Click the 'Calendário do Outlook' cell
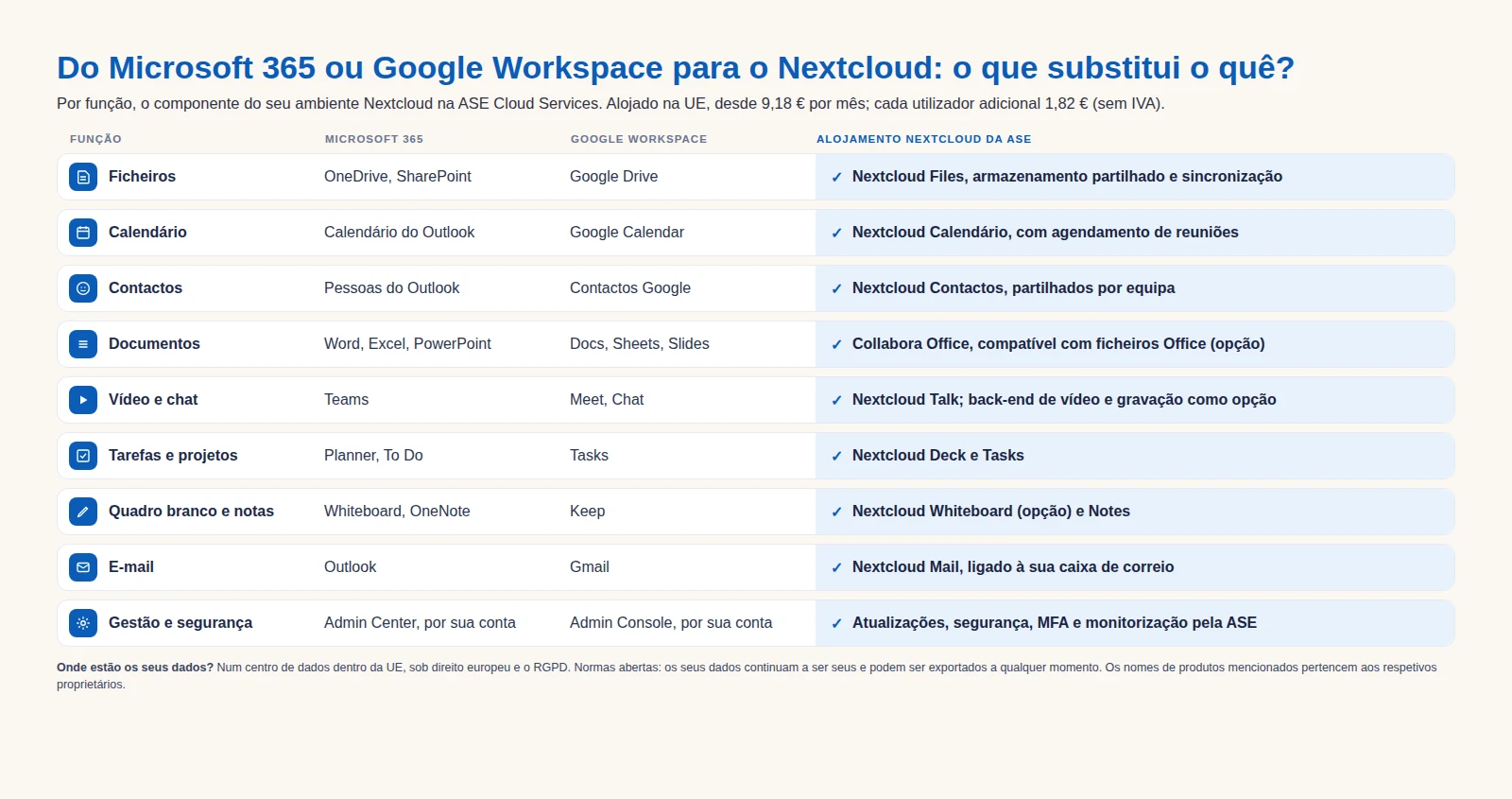This screenshot has height=799, width=1512. (400, 233)
